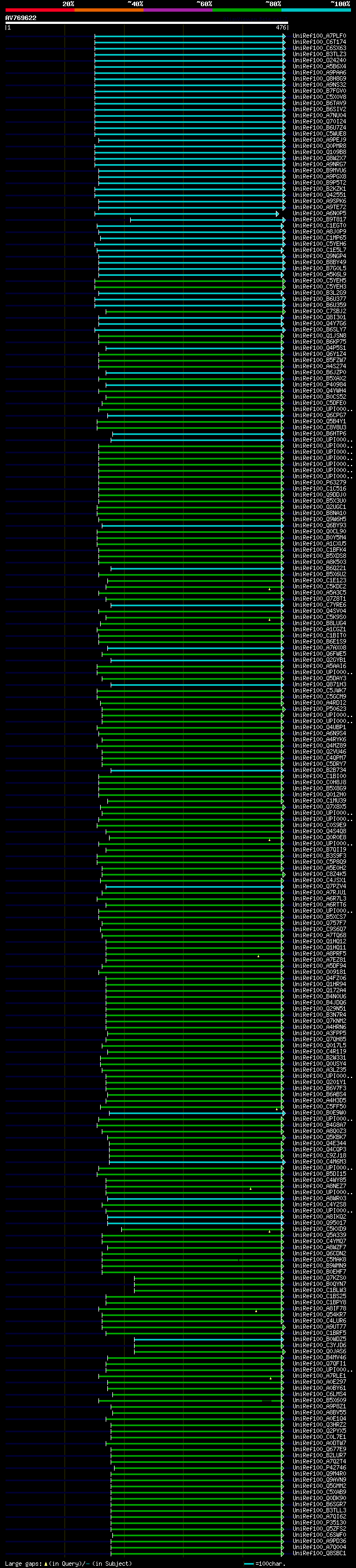Open hit UniRef100_A7RLE1

319,1376
